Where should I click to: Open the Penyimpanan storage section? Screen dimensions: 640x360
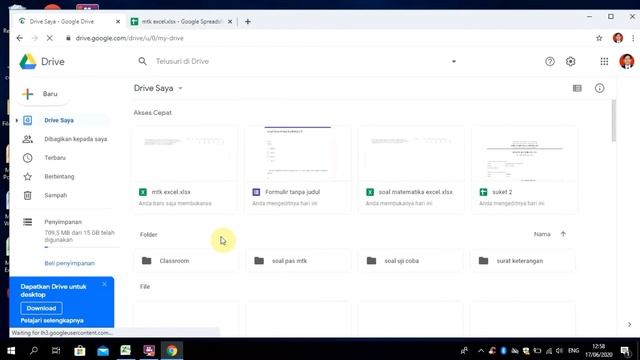tap(63, 222)
